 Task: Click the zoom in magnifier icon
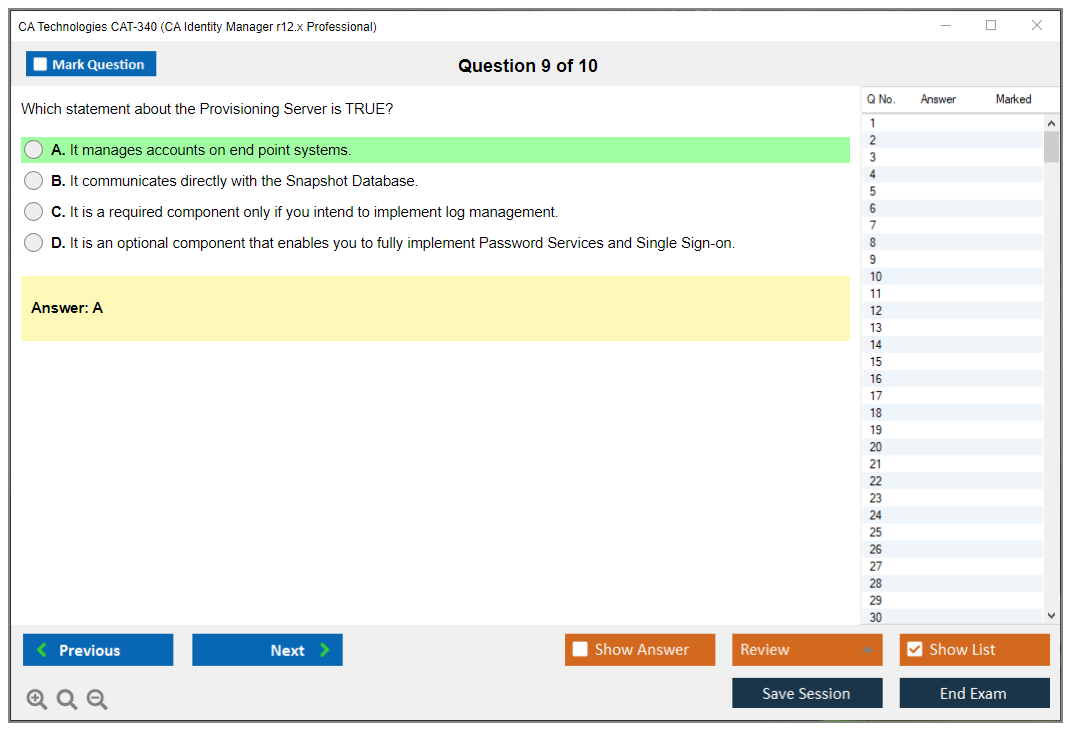[x=37, y=700]
